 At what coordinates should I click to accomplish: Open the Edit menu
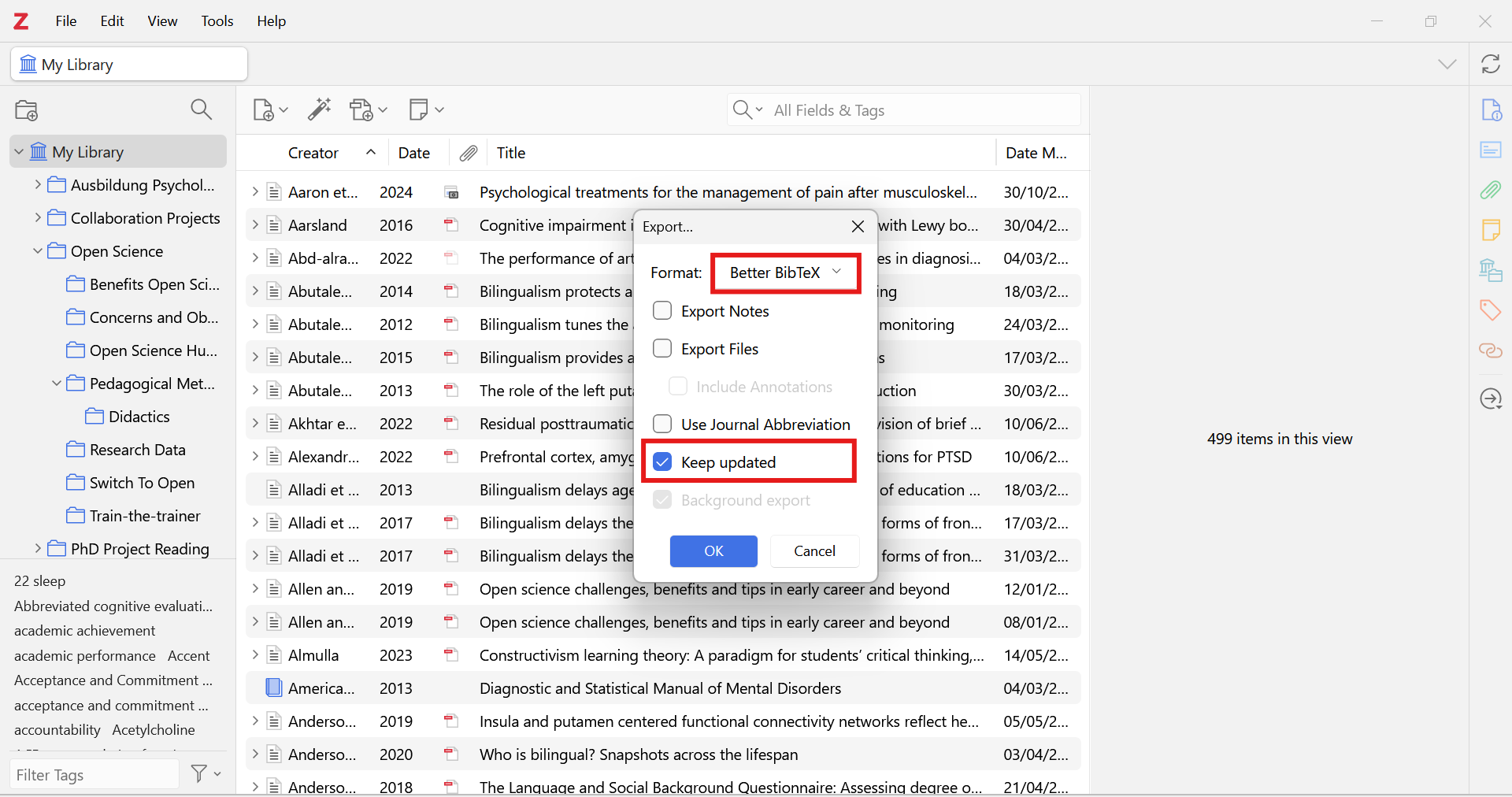pos(112,21)
